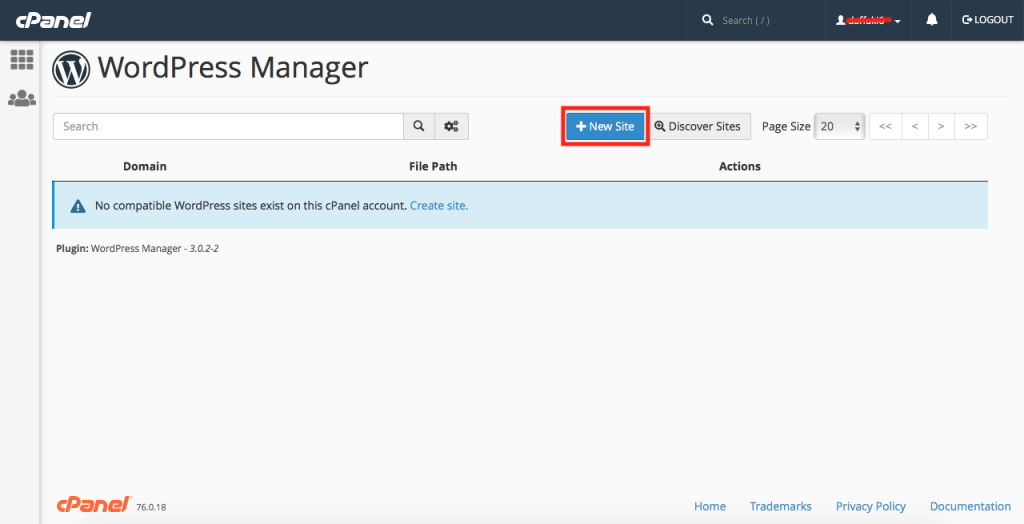Click the File Path column header
The image size is (1024, 524).
[433, 166]
